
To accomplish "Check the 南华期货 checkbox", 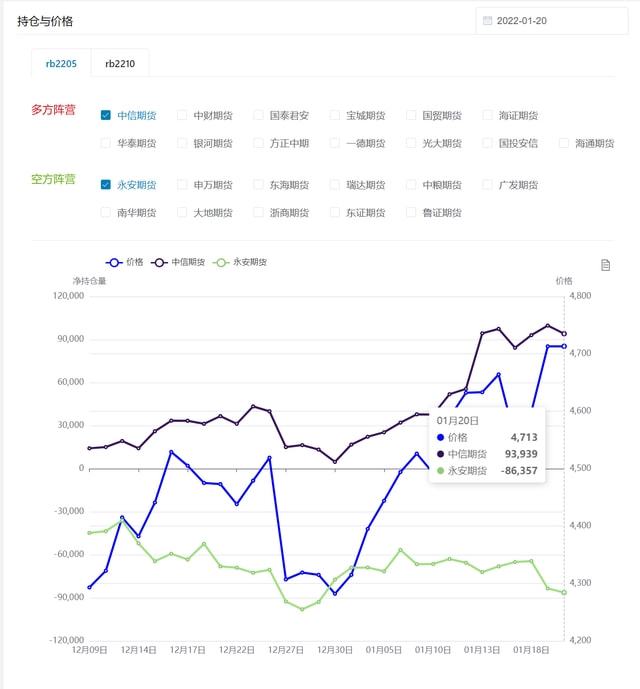I will click(106, 212).
